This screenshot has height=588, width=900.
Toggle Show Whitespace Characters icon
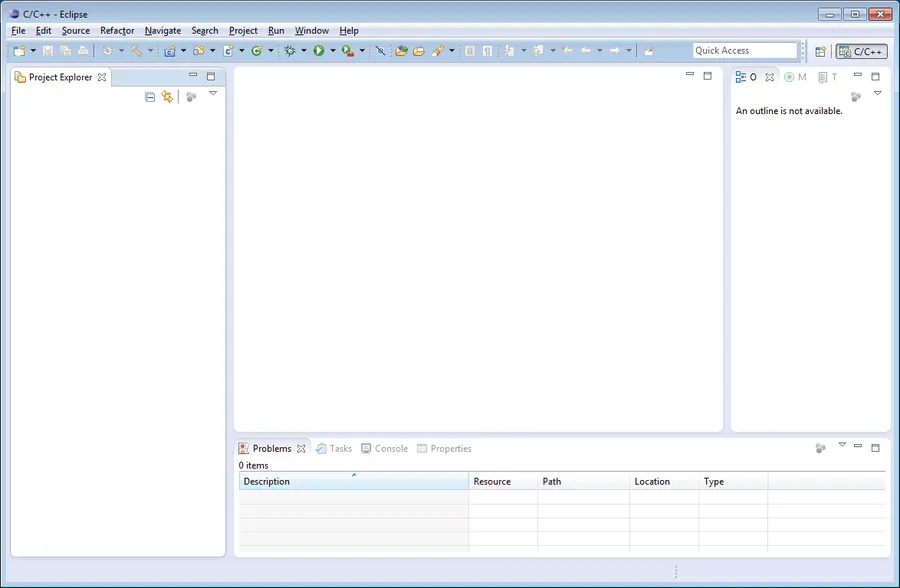[x=487, y=51]
